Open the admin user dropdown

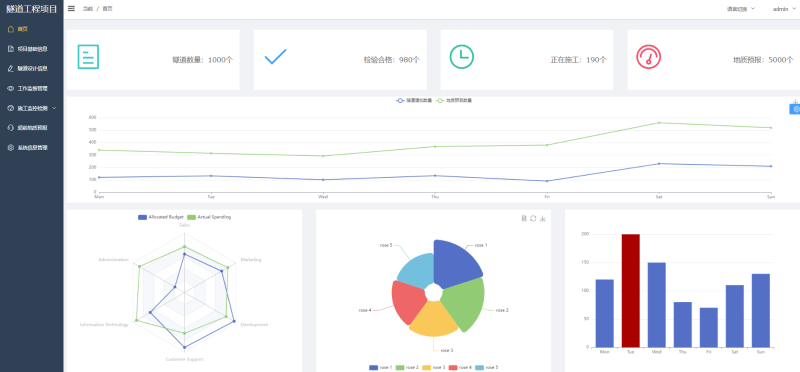point(783,9)
